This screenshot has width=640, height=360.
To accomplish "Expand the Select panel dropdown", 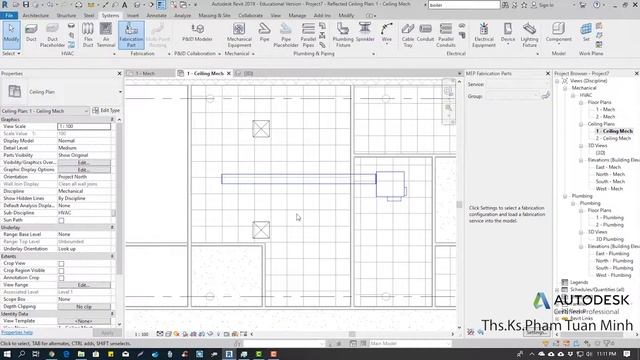I will [x=11, y=53].
